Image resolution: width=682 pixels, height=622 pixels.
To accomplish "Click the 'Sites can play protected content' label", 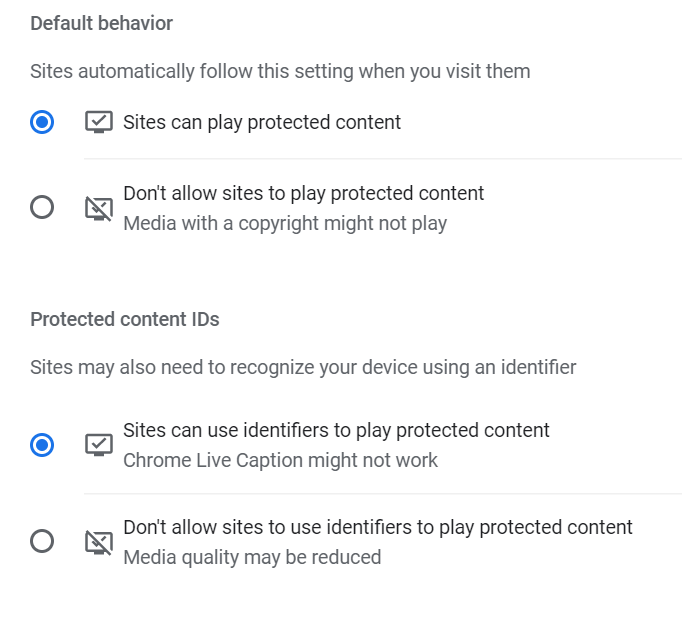I will click(x=262, y=122).
